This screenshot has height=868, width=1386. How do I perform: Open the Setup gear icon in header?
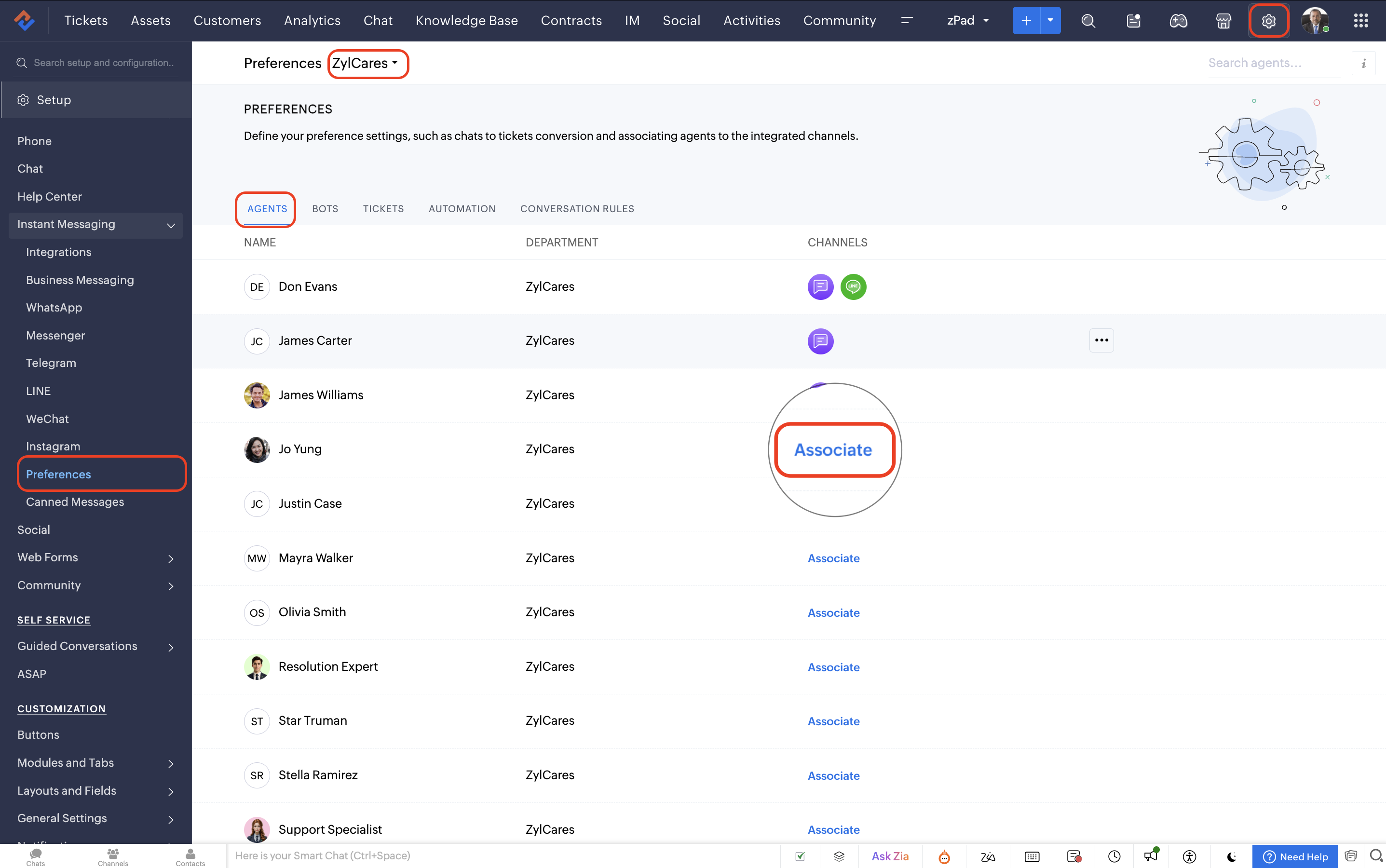tap(1268, 21)
